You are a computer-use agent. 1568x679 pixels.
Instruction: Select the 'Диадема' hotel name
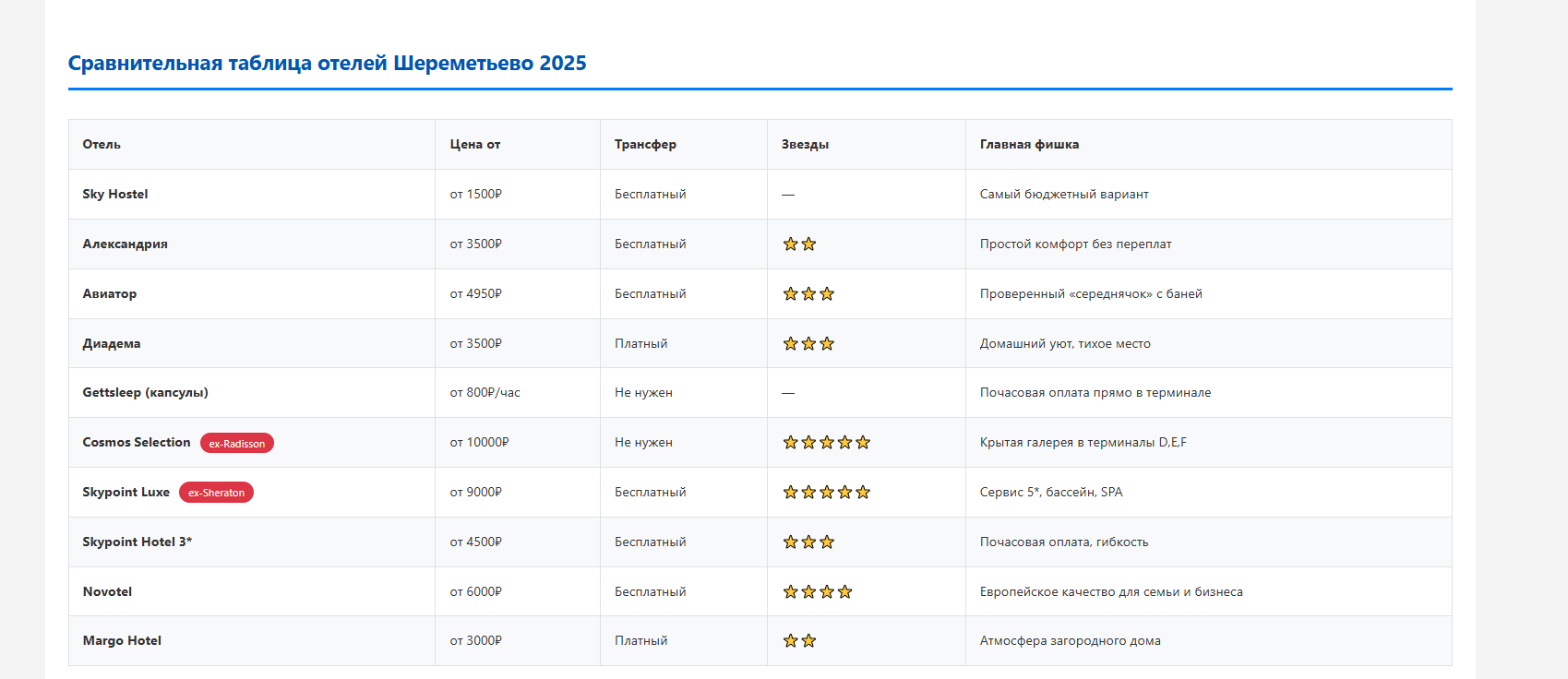click(x=112, y=343)
